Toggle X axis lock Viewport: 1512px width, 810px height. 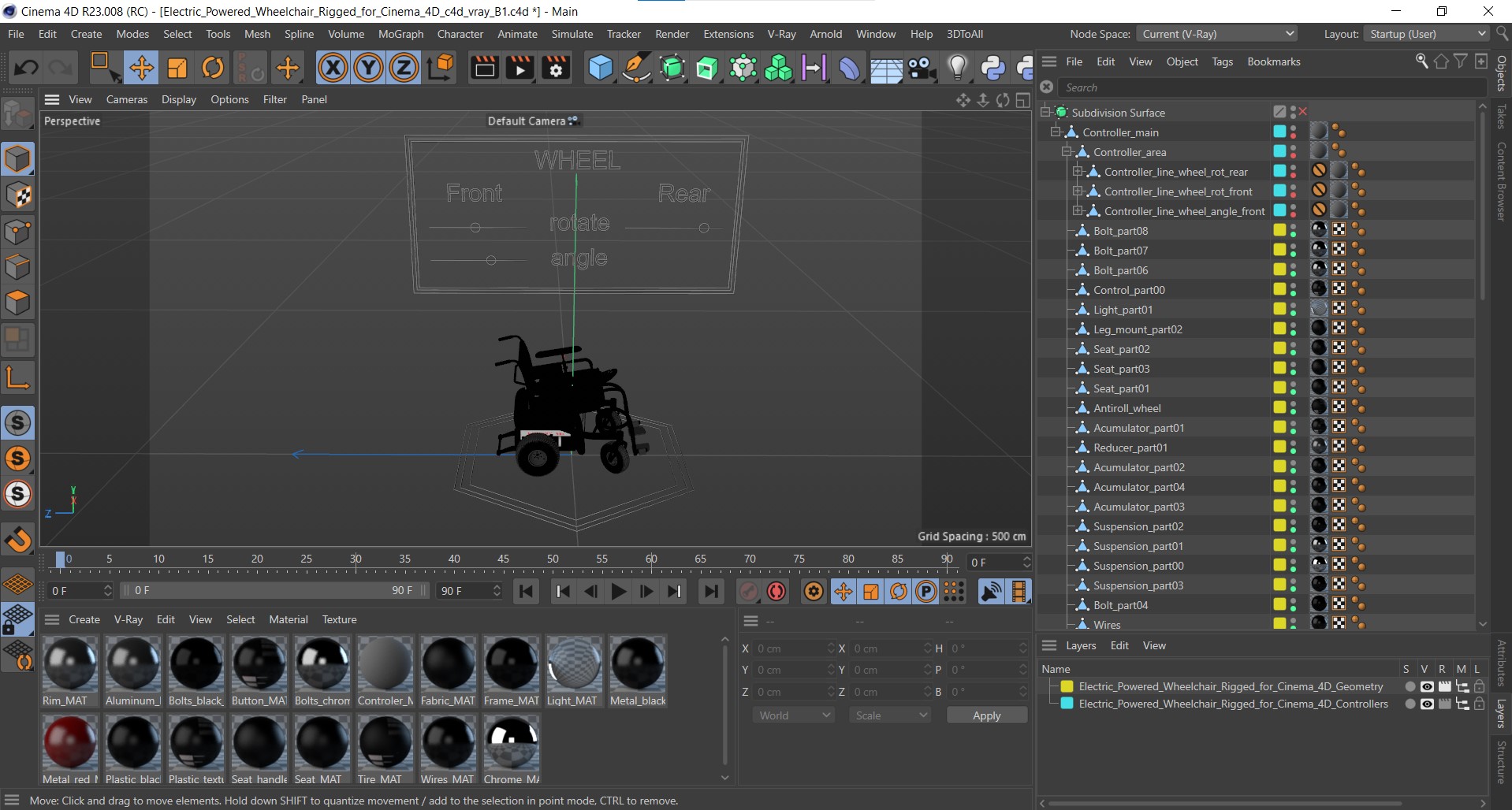(333, 68)
